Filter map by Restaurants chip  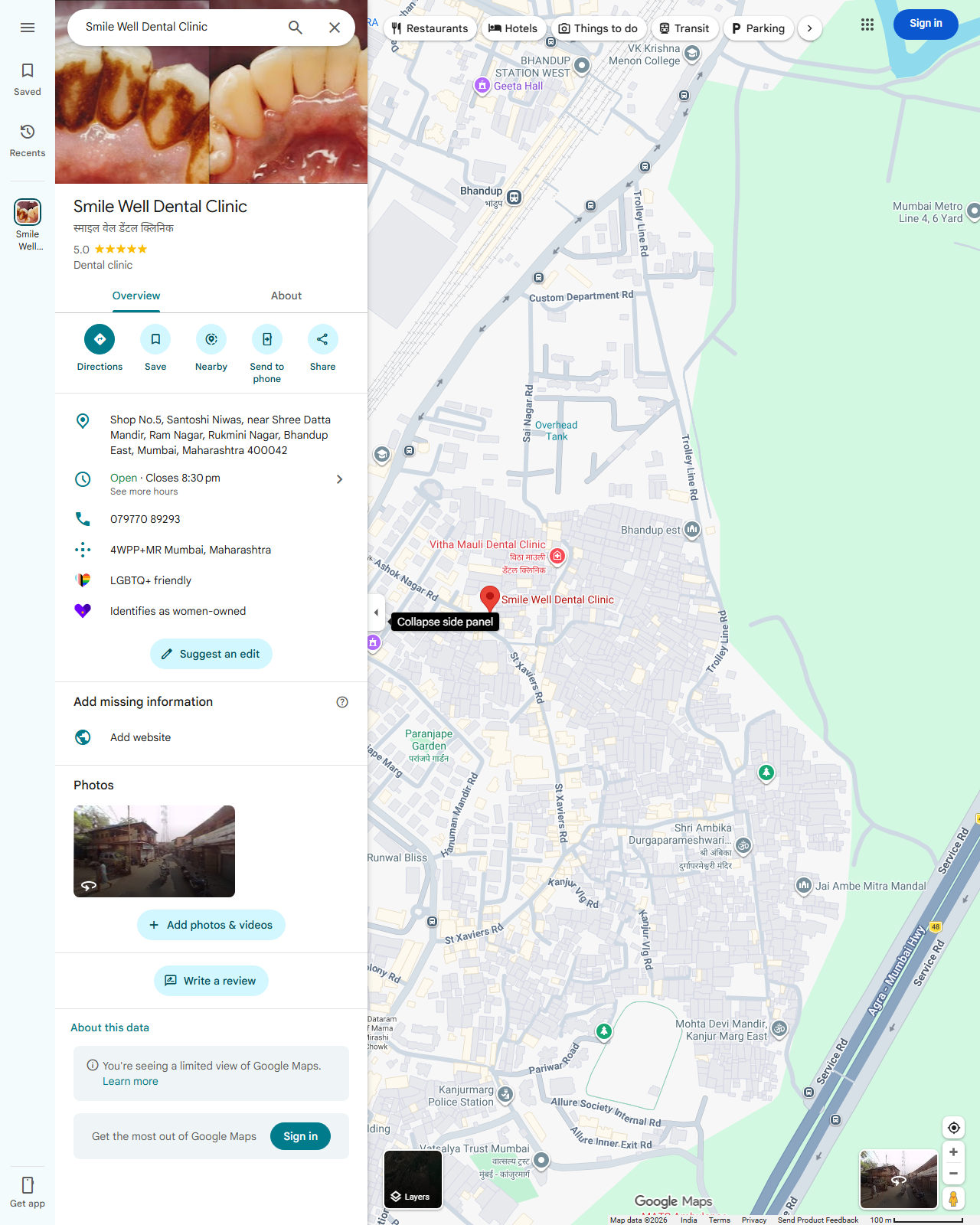click(x=430, y=28)
